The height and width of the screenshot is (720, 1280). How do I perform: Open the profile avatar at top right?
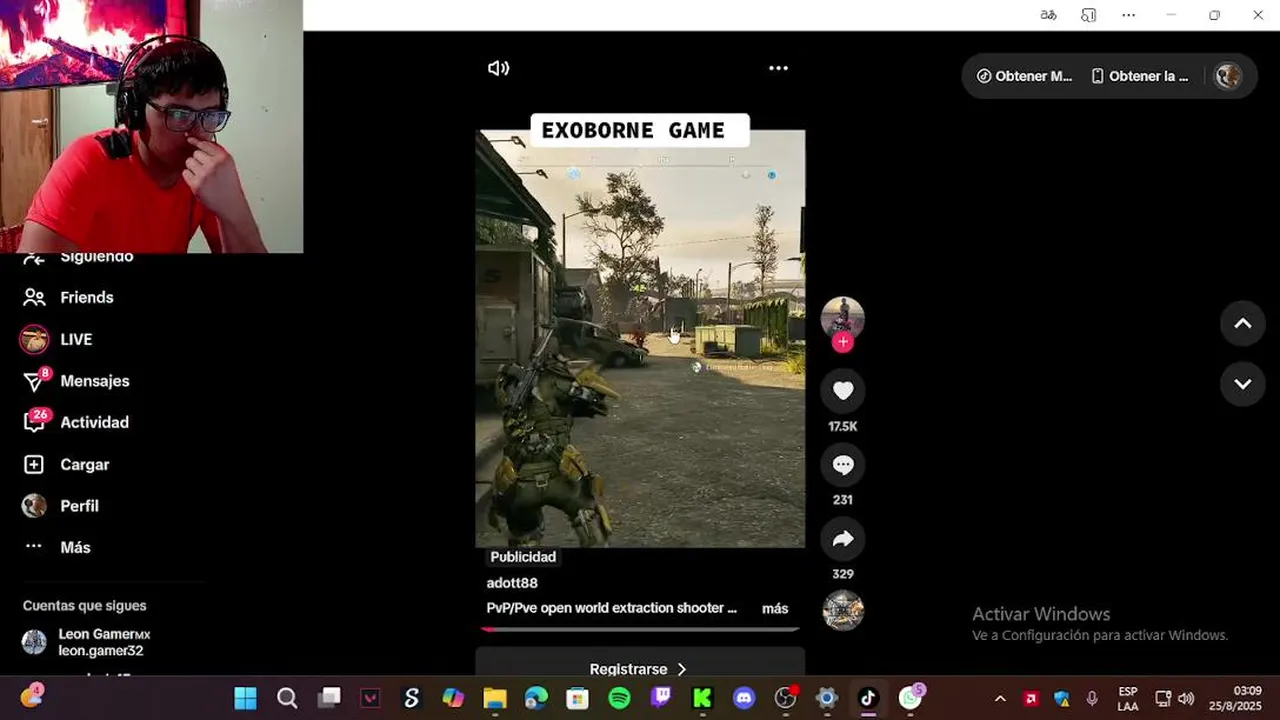tap(1228, 76)
